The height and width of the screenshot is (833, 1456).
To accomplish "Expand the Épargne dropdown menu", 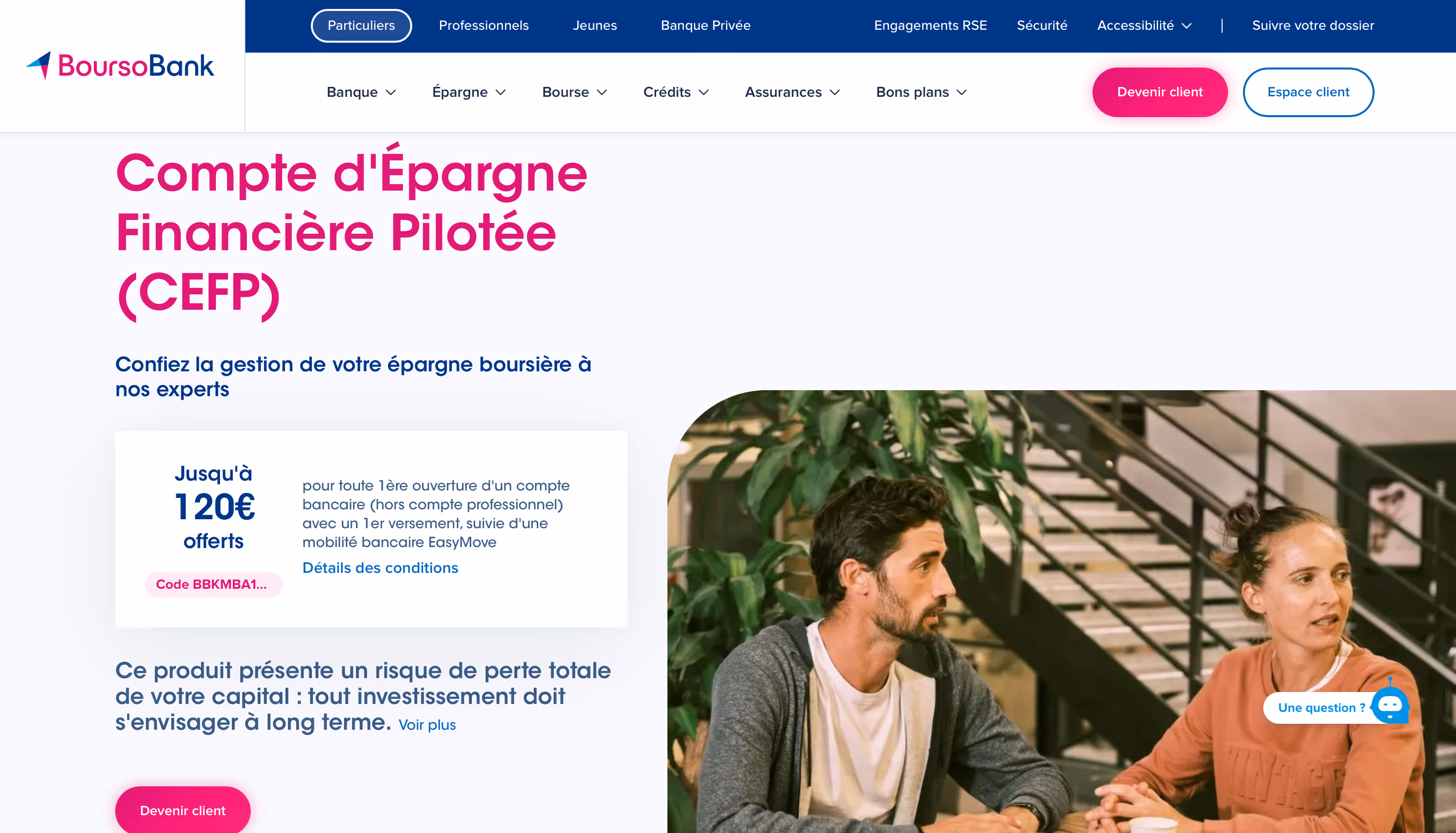I will click(x=469, y=92).
